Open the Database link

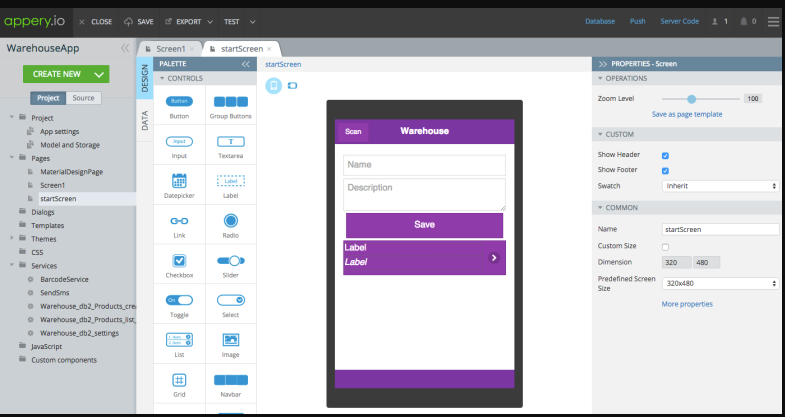600,22
